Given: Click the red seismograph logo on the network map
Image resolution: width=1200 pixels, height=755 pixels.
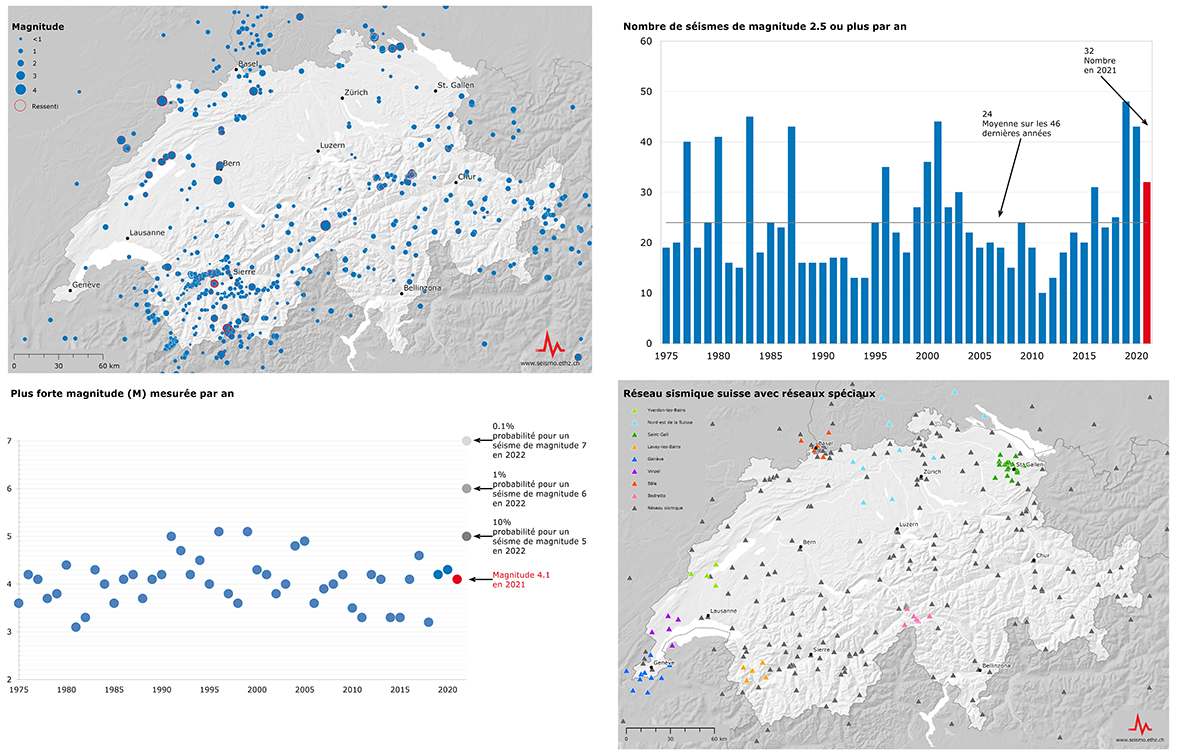Looking at the screenshot, I should coord(1140,723).
